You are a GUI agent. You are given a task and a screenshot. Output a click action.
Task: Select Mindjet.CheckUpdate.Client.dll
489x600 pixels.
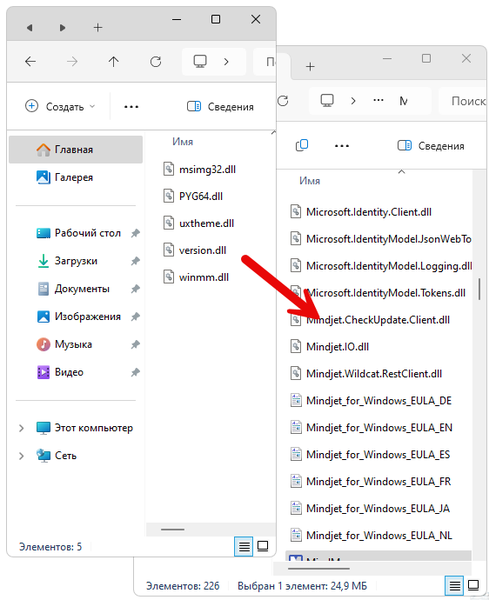click(370, 320)
